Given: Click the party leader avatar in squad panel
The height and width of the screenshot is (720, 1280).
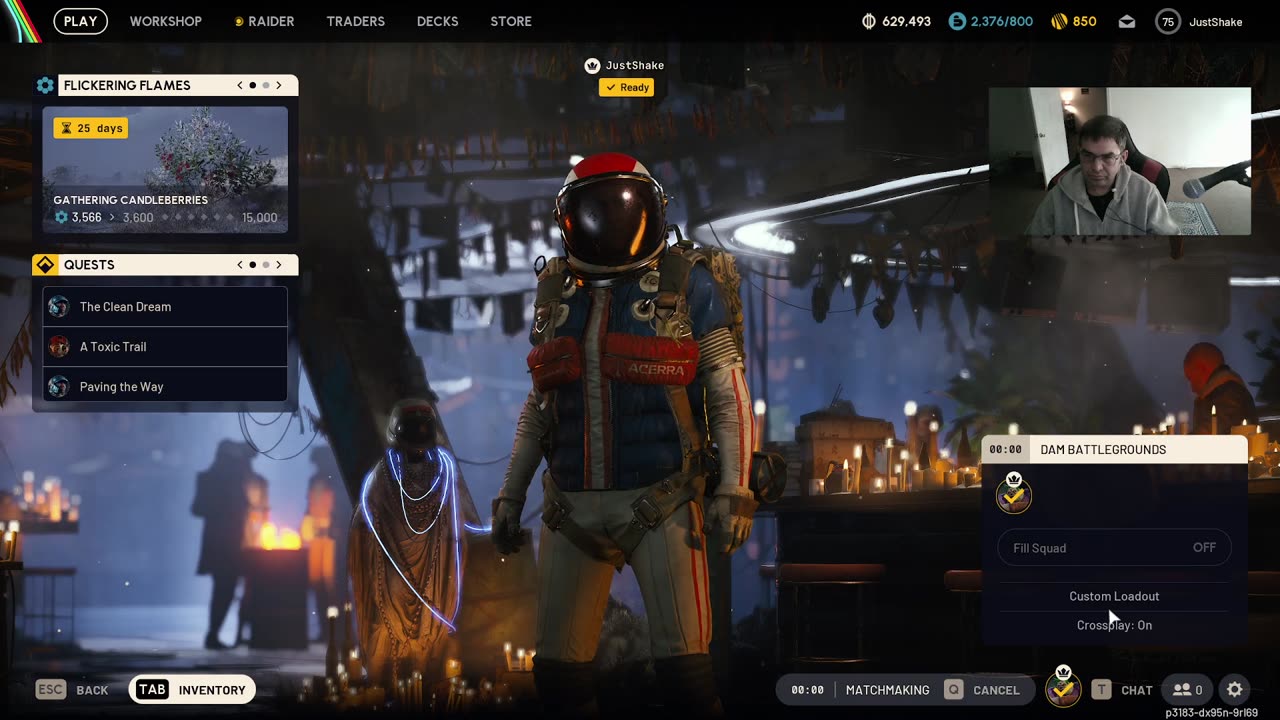Looking at the screenshot, I should tap(1014, 494).
